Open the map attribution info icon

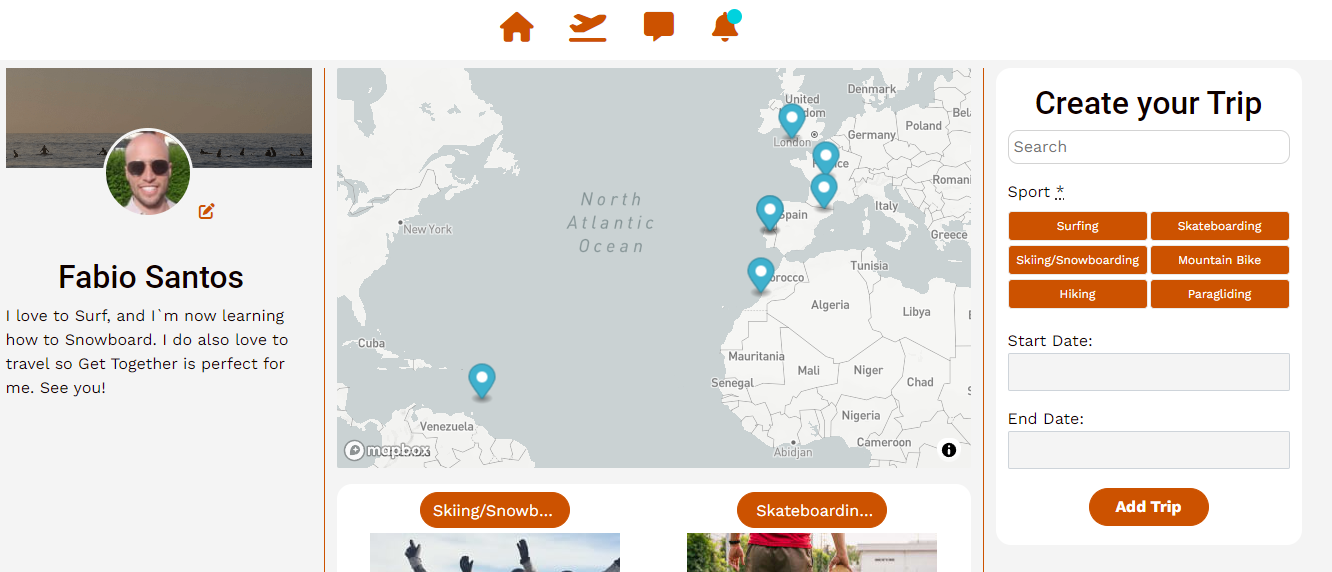click(x=949, y=450)
